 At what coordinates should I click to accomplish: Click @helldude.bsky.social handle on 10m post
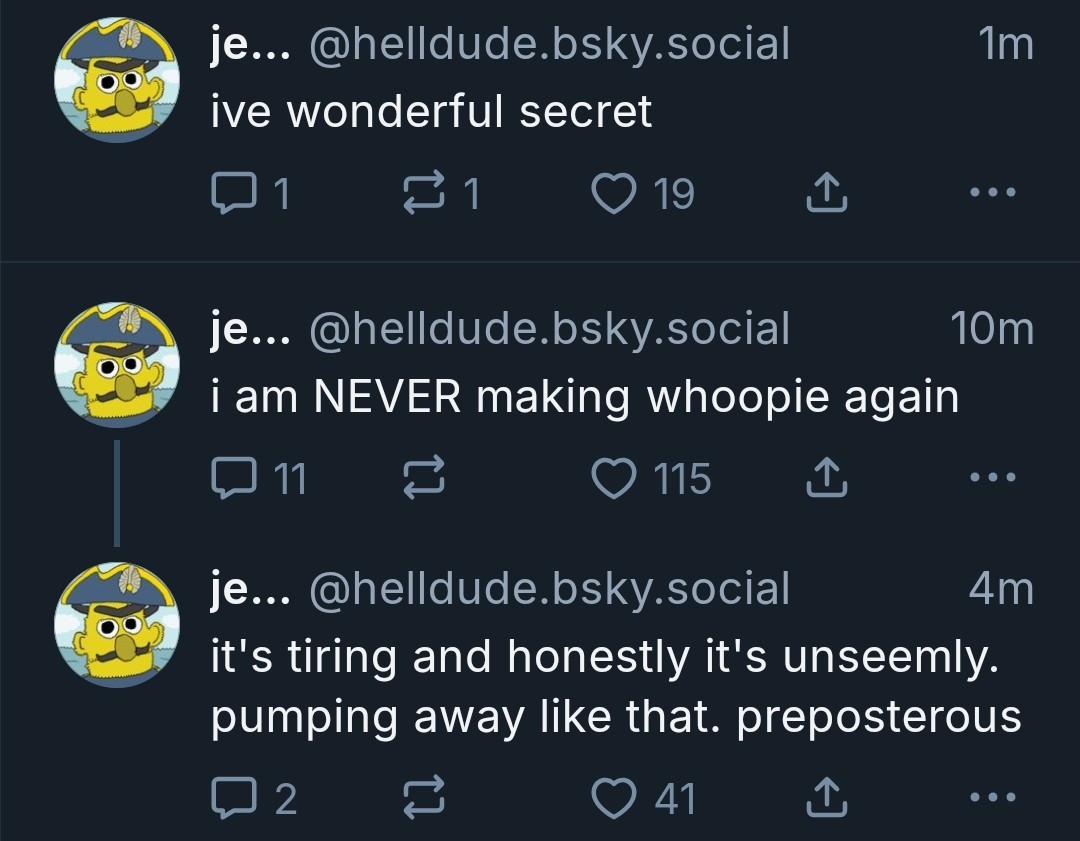(550, 329)
